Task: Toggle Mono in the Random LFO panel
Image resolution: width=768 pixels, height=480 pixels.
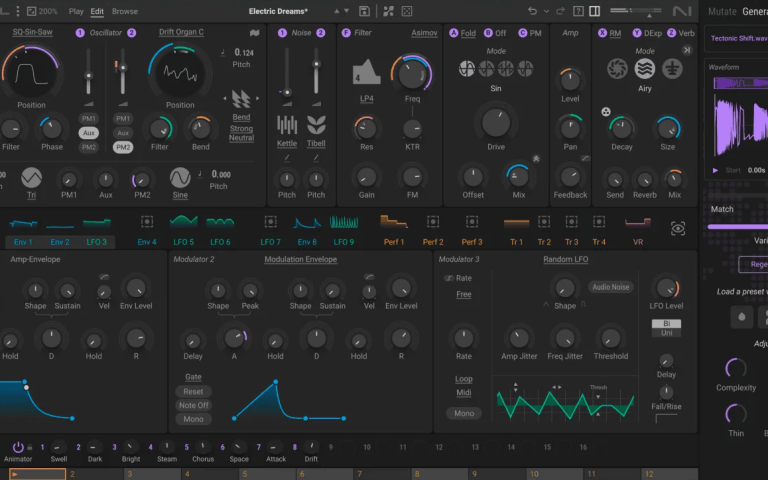Action: tap(464, 413)
